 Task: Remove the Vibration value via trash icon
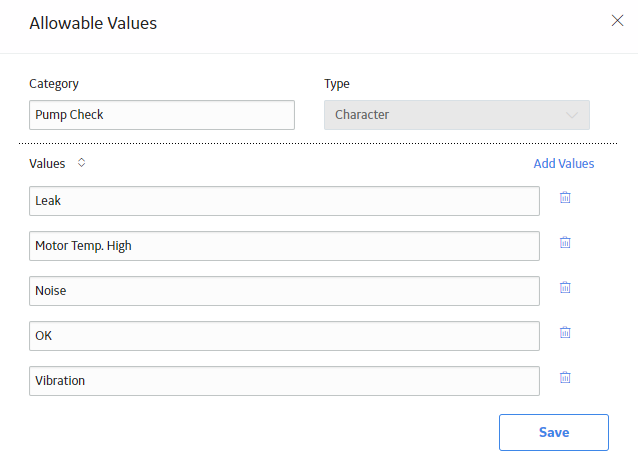point(565,377)
